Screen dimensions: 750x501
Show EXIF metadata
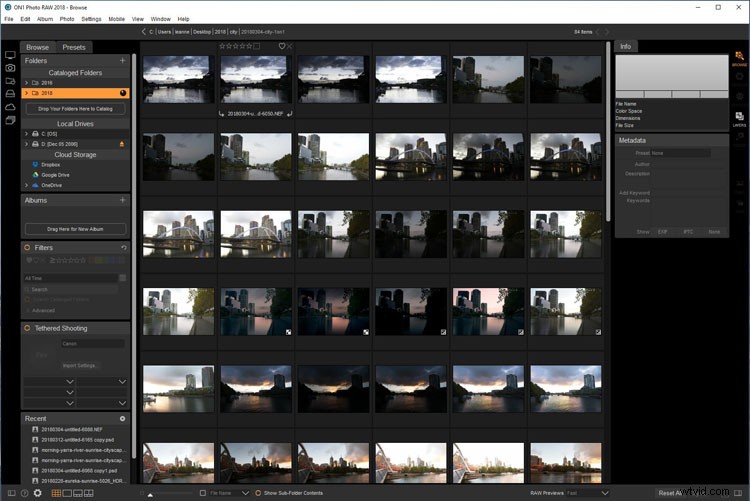pos(662,232)
